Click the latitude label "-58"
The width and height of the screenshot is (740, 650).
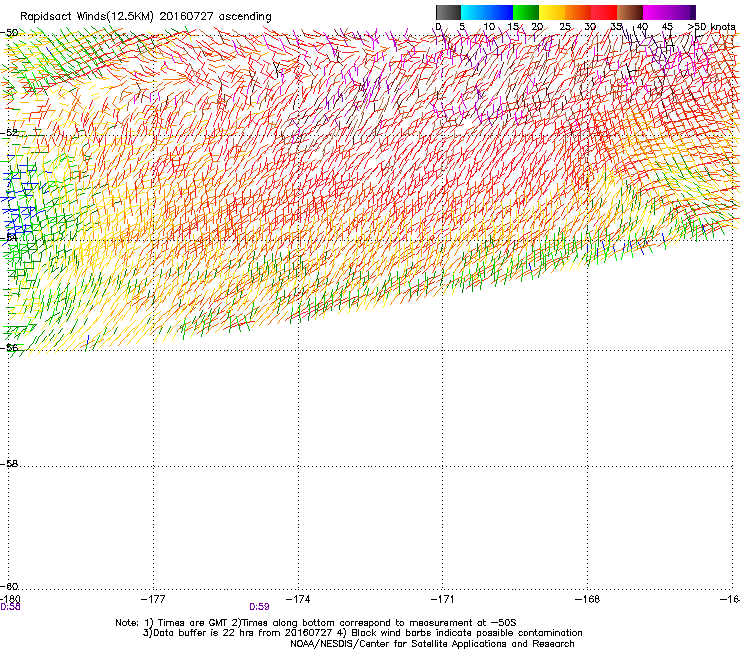tap(9, 464)
